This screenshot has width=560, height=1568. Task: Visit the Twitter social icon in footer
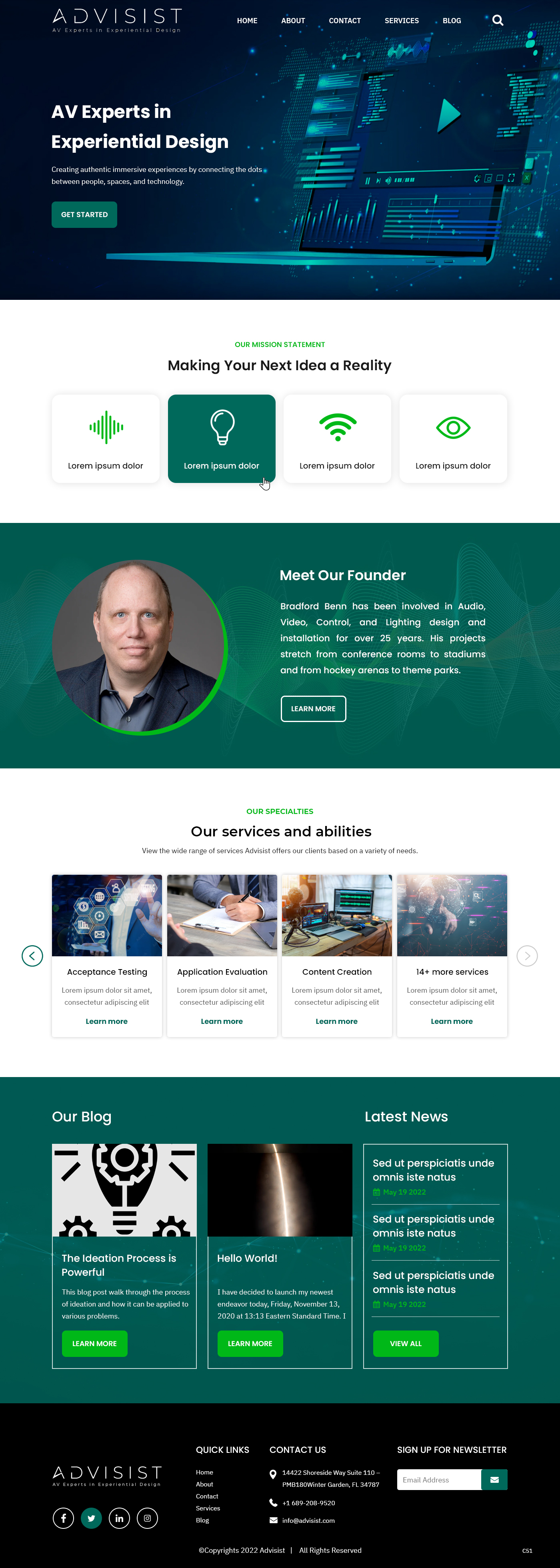coord(91,1518)
